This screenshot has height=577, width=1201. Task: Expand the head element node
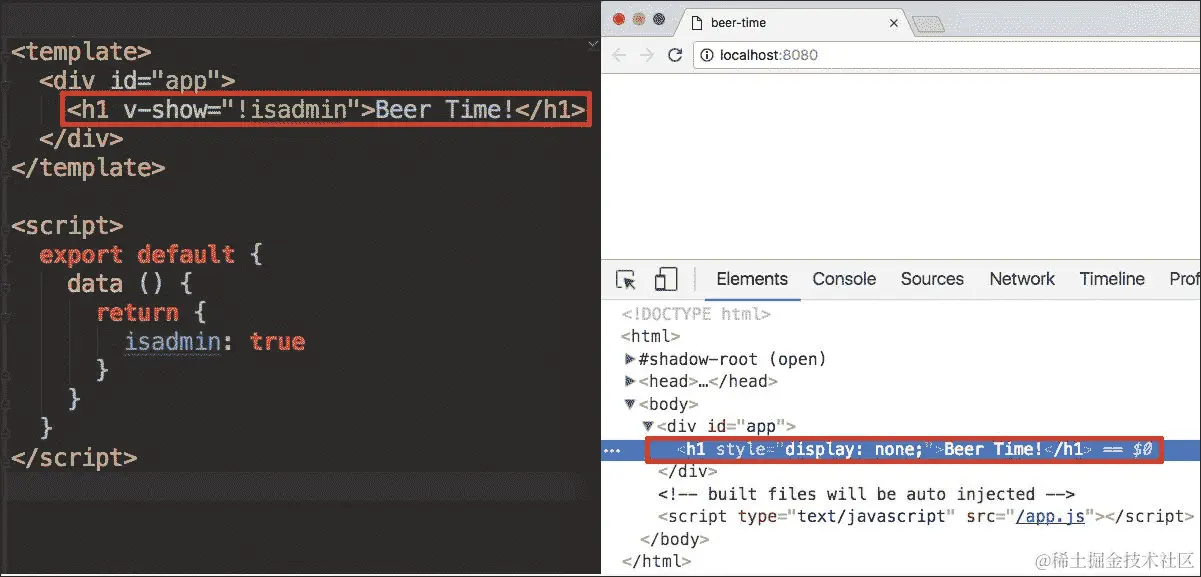coord(629,381)
